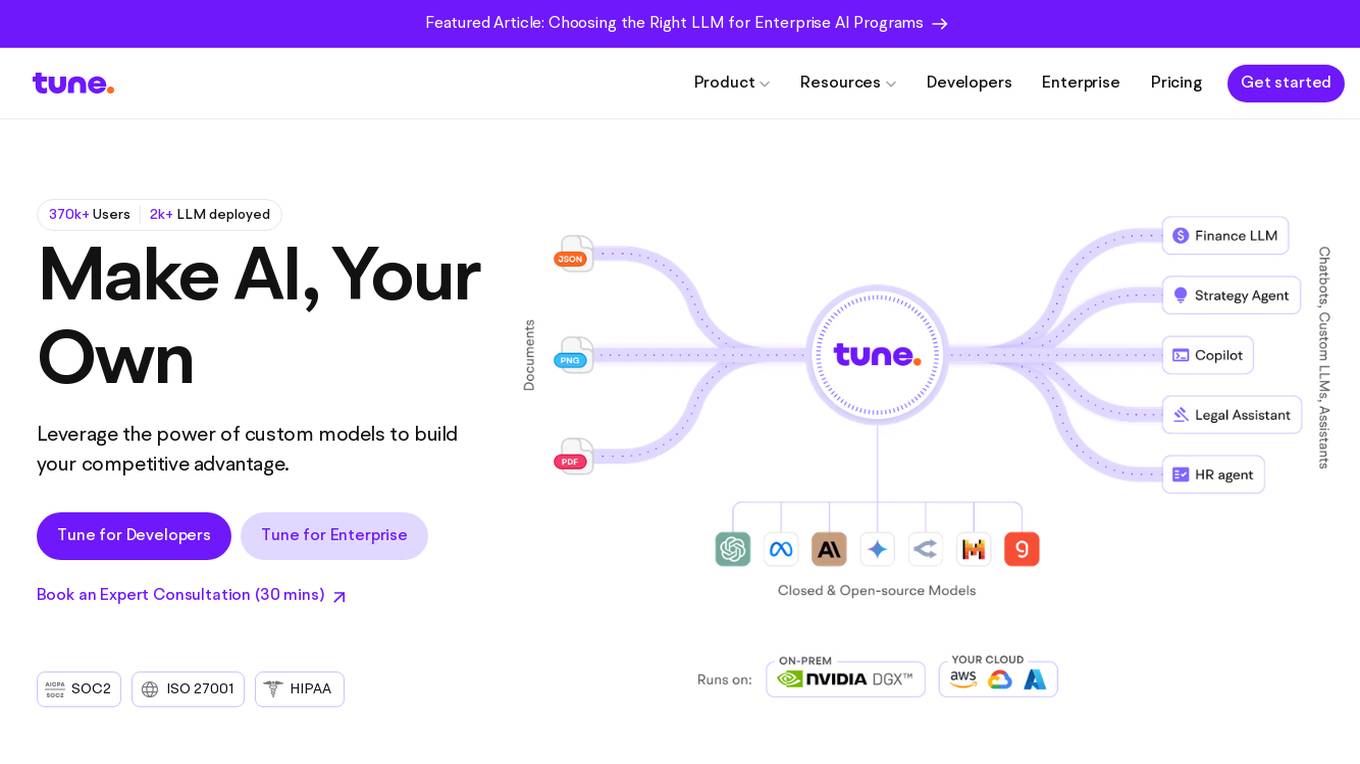Click the tune. logo in header
Image resolution: width=1360 pixels, height=764 pixels.
coord(73,83)
